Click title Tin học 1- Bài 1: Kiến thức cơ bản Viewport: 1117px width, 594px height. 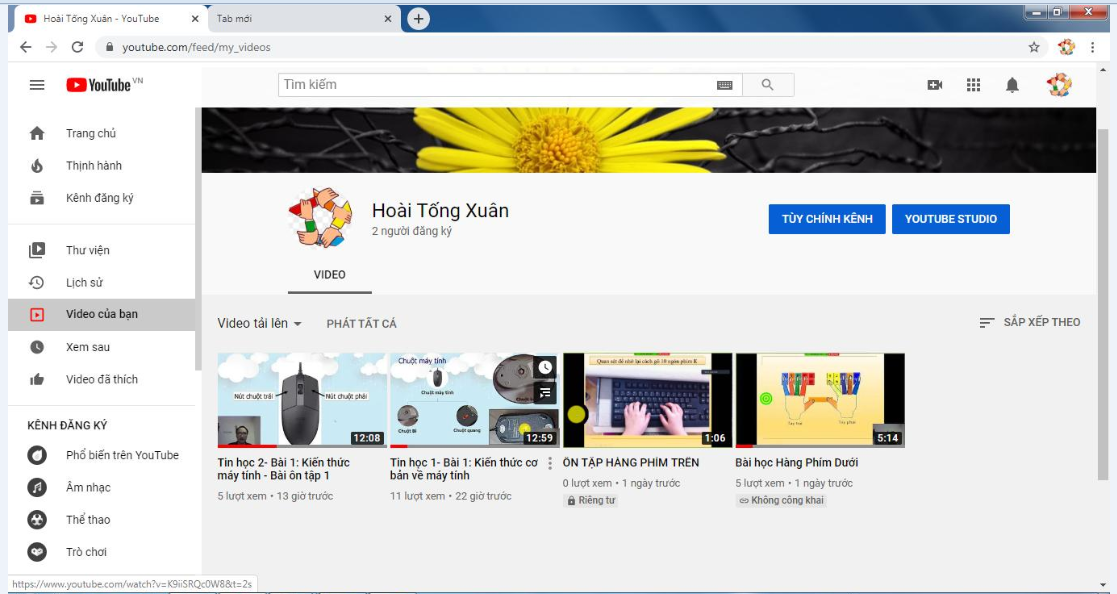464,469
